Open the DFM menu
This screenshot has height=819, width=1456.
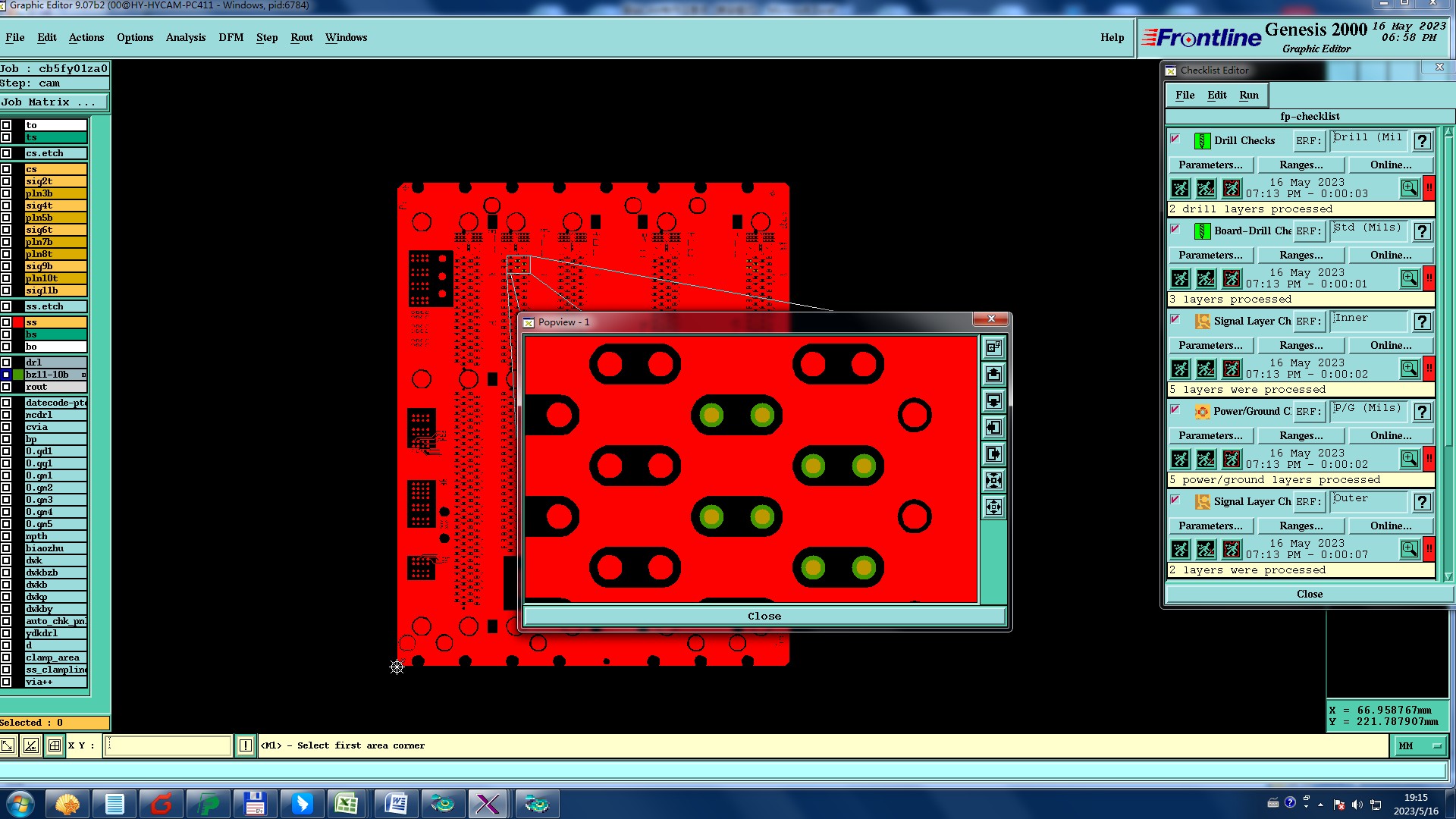[231, 38]
